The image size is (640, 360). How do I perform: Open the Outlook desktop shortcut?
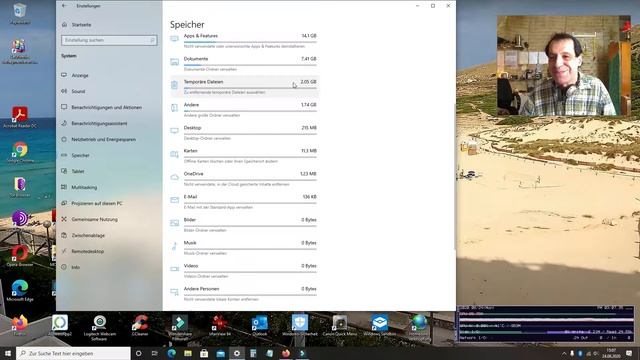260,325
